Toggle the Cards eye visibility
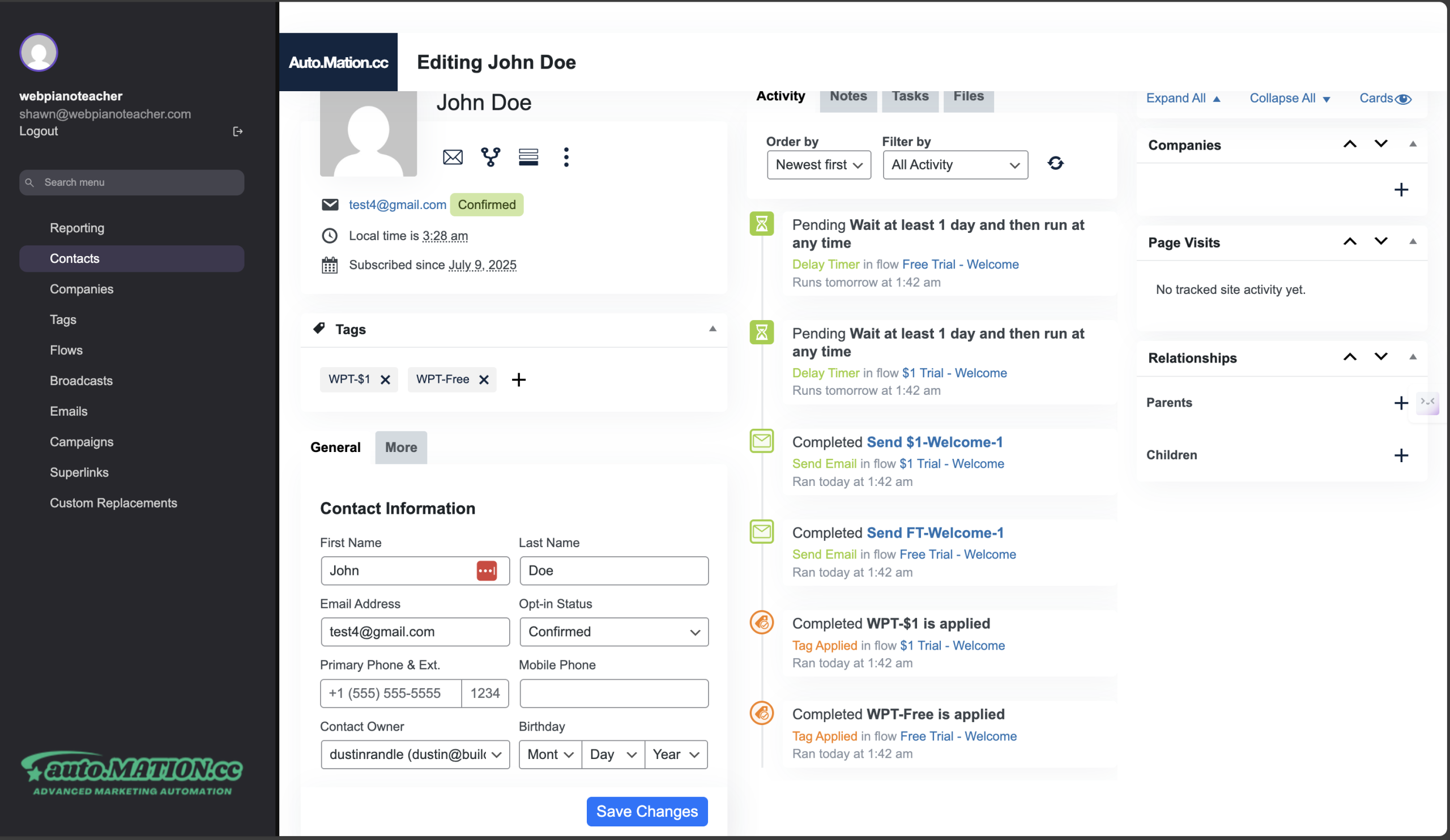Screen dimensions: 1450x840 coord(1403,99)
